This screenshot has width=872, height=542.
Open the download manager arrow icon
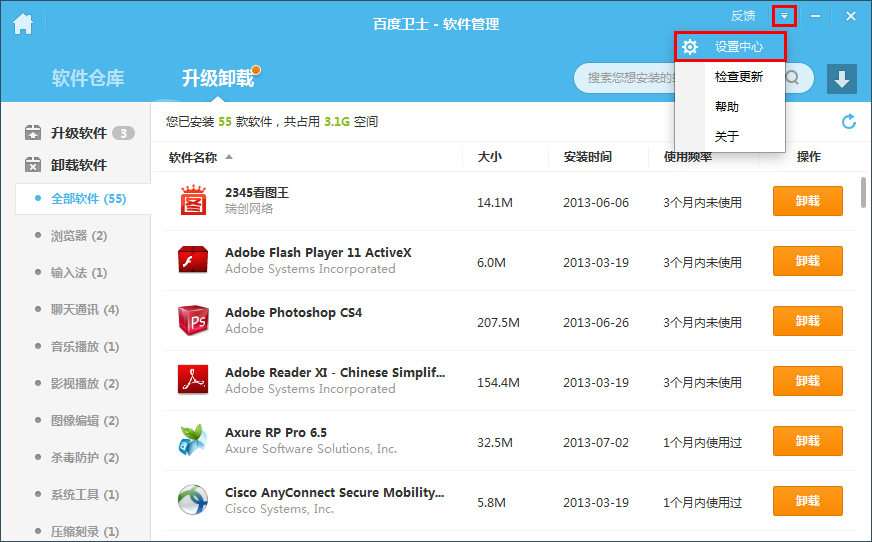pyautogui.click(x=841, y=78)
